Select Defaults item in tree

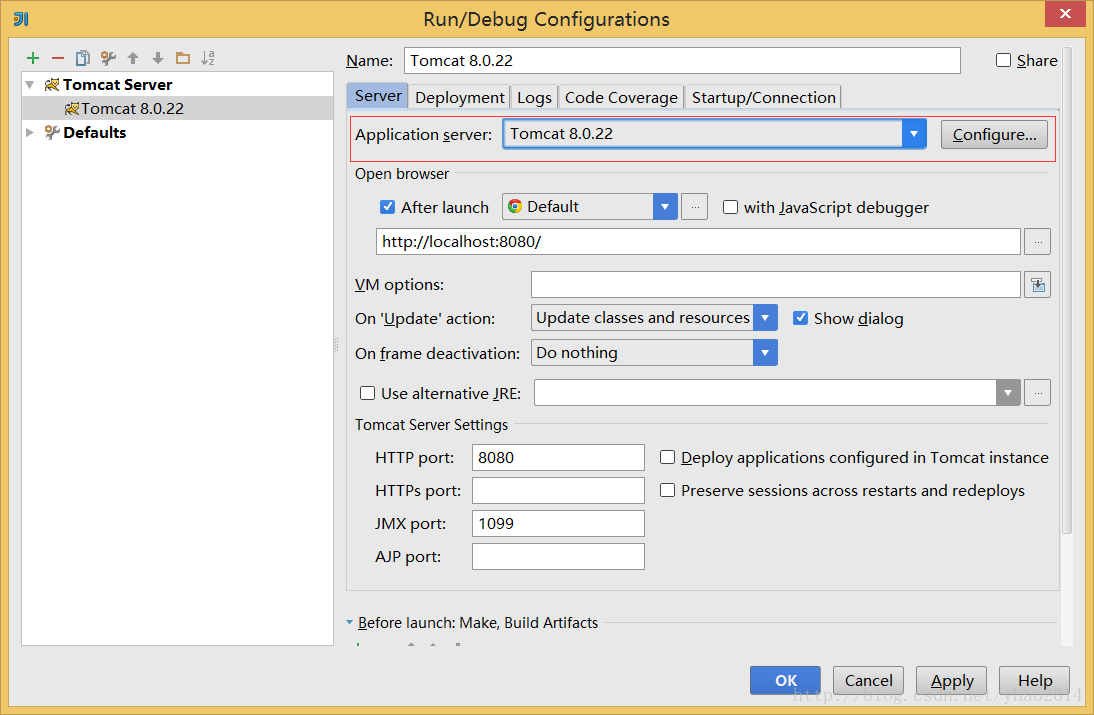[94, 132]
